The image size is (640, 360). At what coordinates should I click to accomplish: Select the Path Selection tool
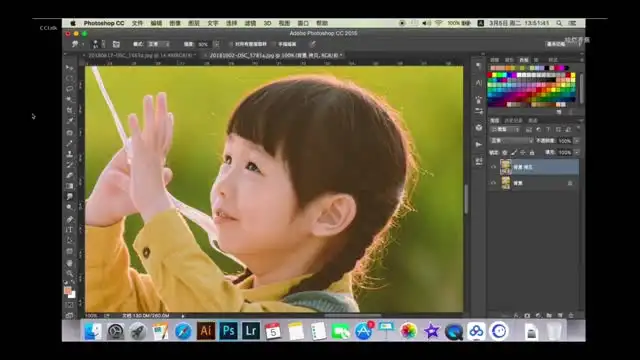point(70,241)
